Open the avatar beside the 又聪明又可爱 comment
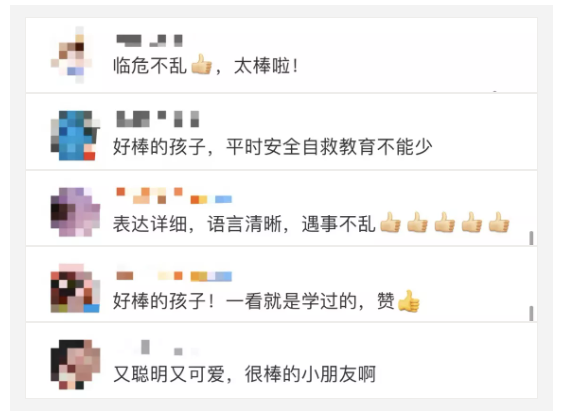Image resolution: width=561 pixels, height=418 pixels. [75, 364]
